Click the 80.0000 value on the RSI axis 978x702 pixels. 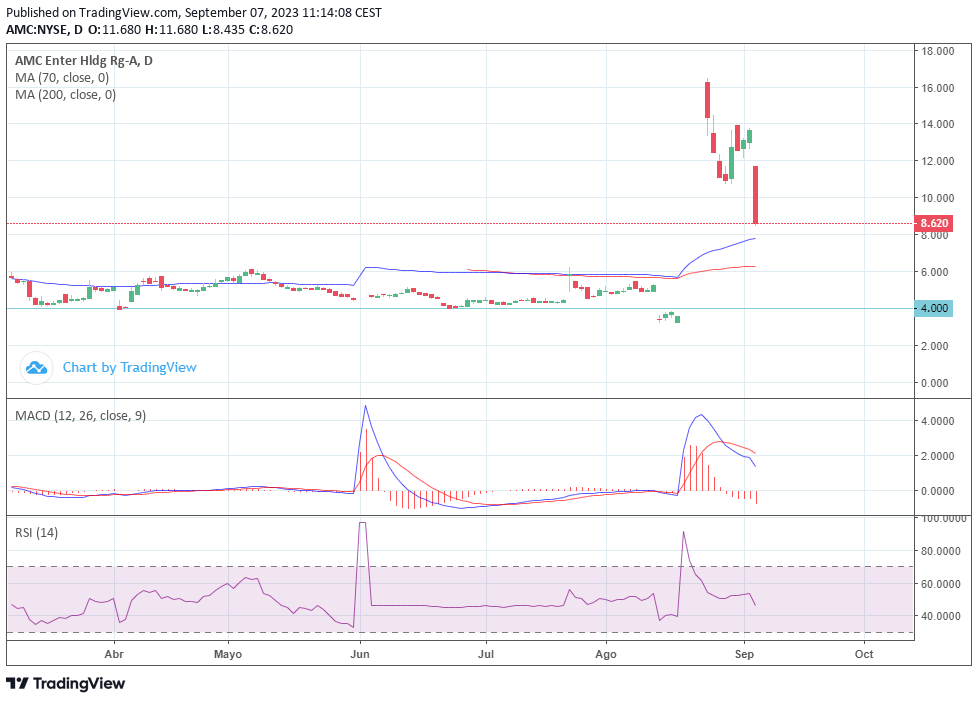point(941,551)
